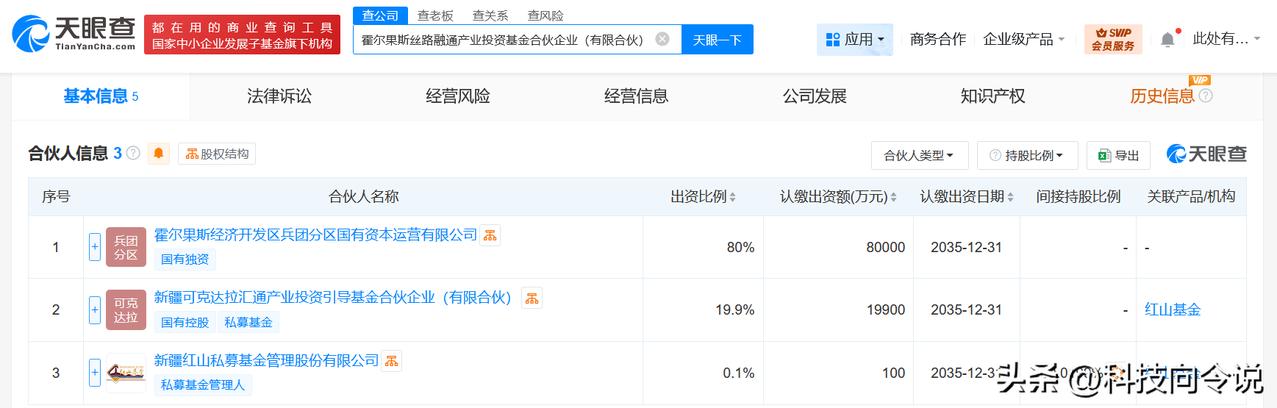Click the 国有控股 tag in row 2

(185, 323)
